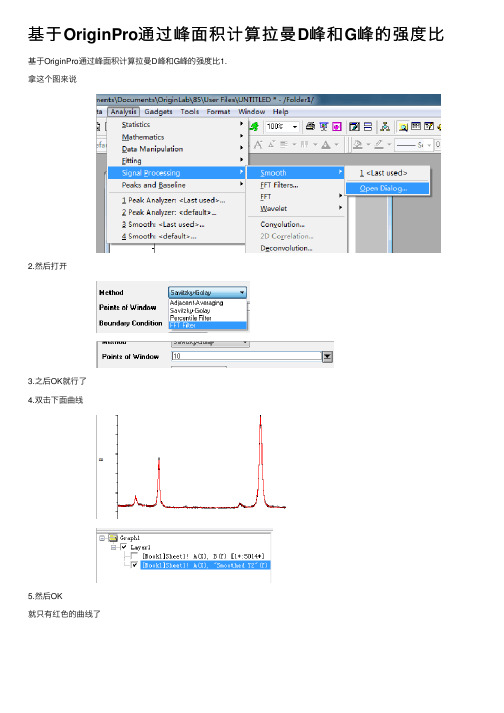Open Deconvolution... entry
This screenshot has height=713, width=504.
point(286,248)
